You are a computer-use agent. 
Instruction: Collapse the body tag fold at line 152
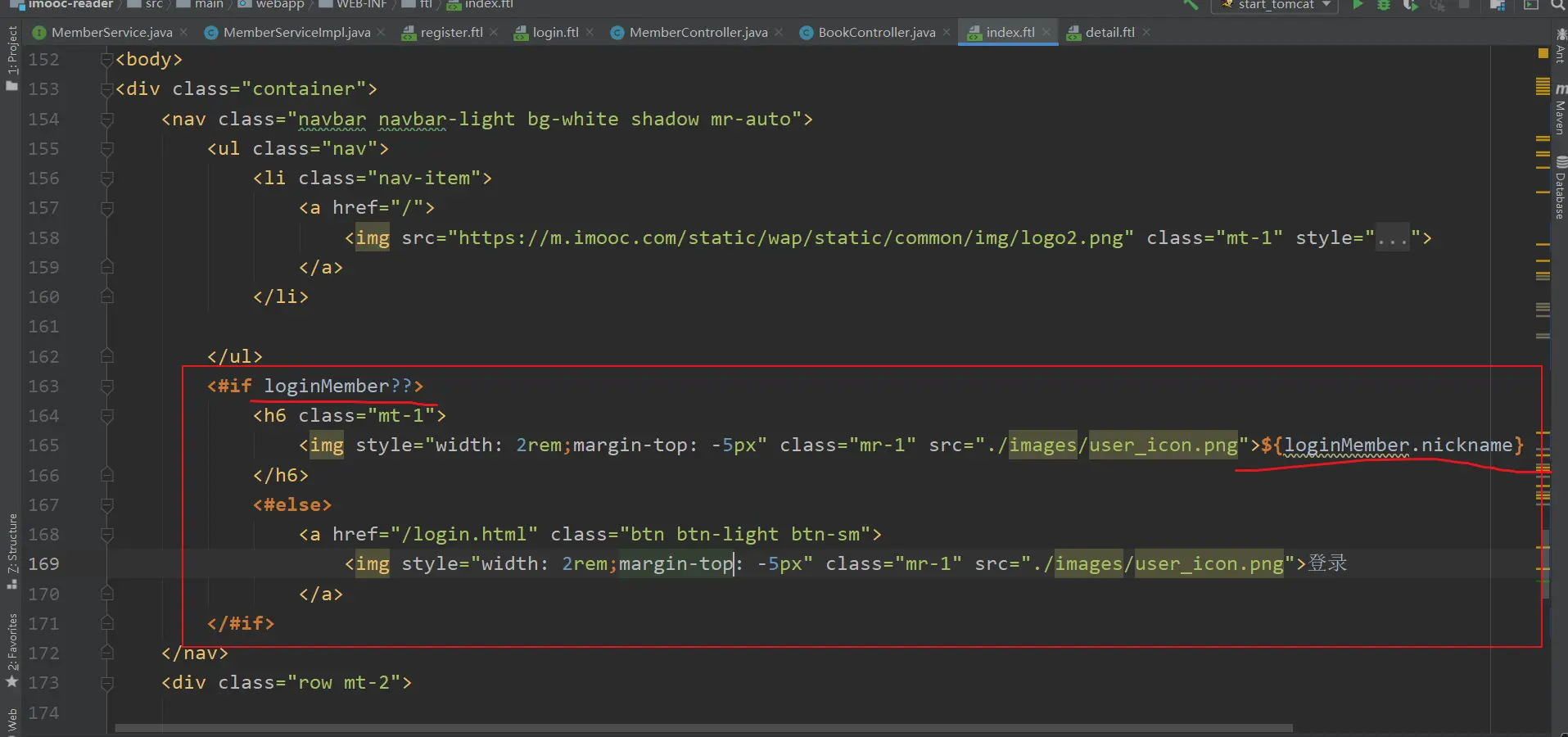click(x=106, y=60)
